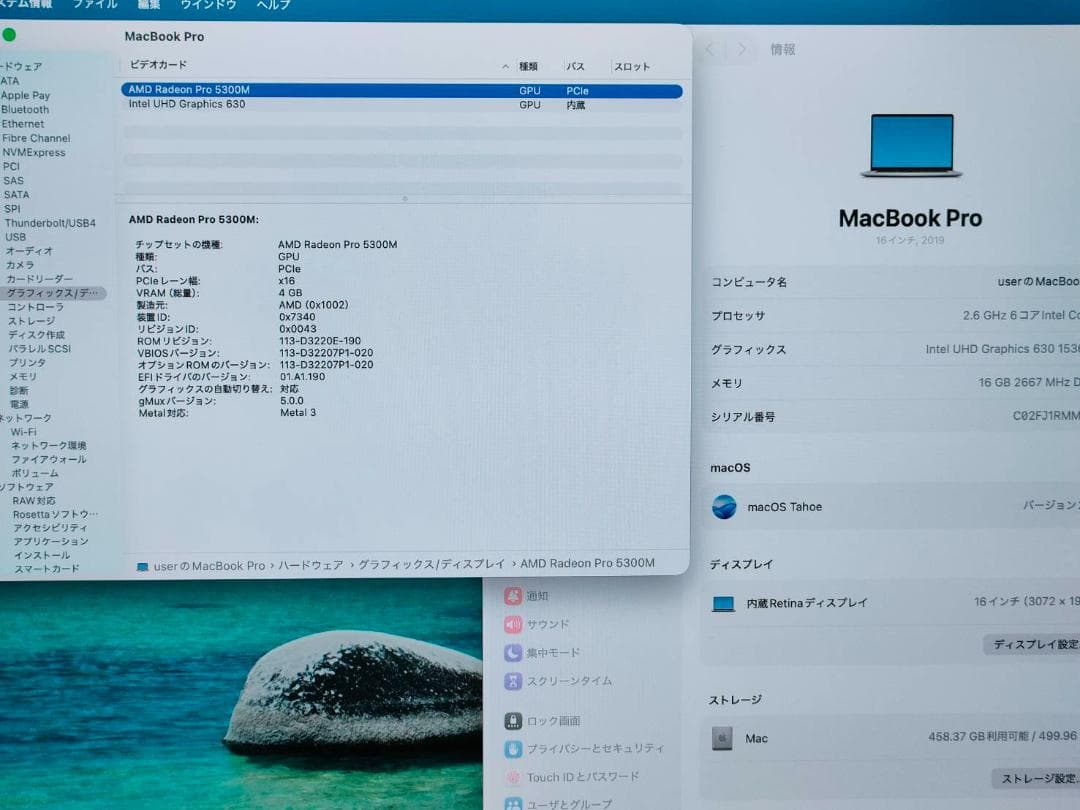Open ユーザとグループ settings icon
Viewport: 1080px width, 810px height.
[513, 804]
